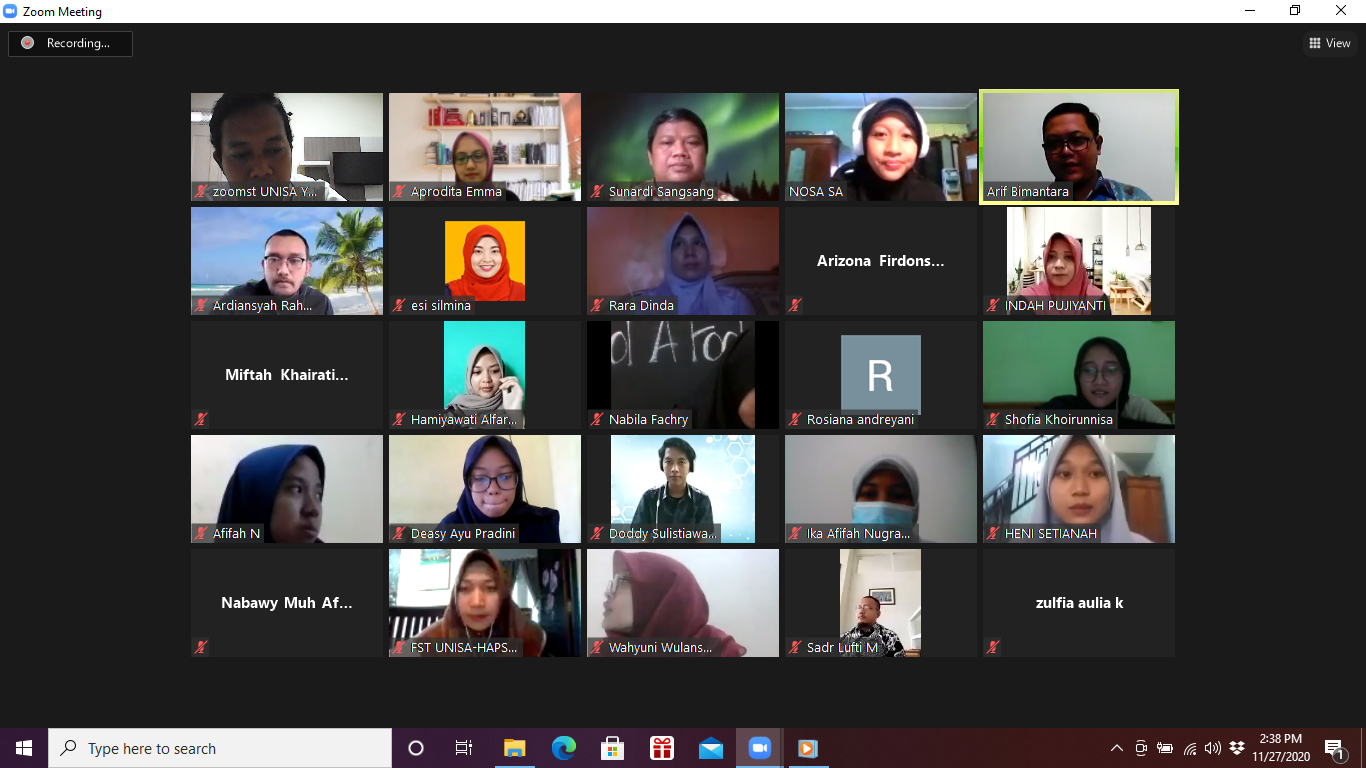The width and height of the screenshot is (1366, 768).
Task: Select NOSA SA's video tile
Action: (880, 146)
